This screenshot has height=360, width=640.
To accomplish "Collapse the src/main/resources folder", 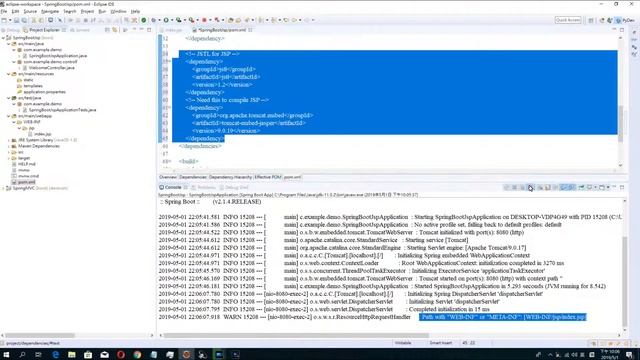I will coord(9,74).
